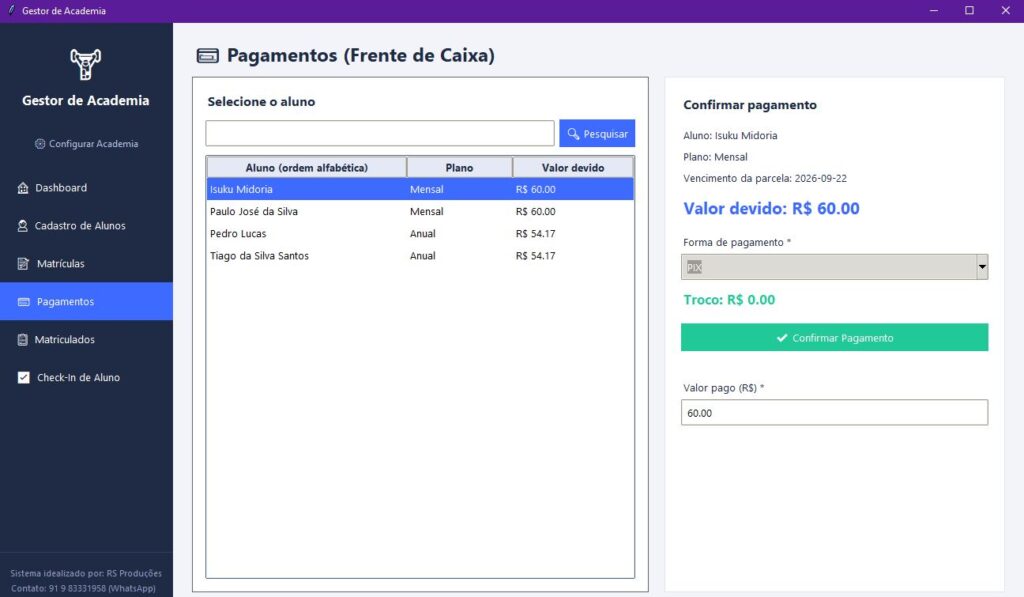This screenshot has width=1024, height=597.
Task: Click the Pesquisar search button
Action: tap(597, 133)
